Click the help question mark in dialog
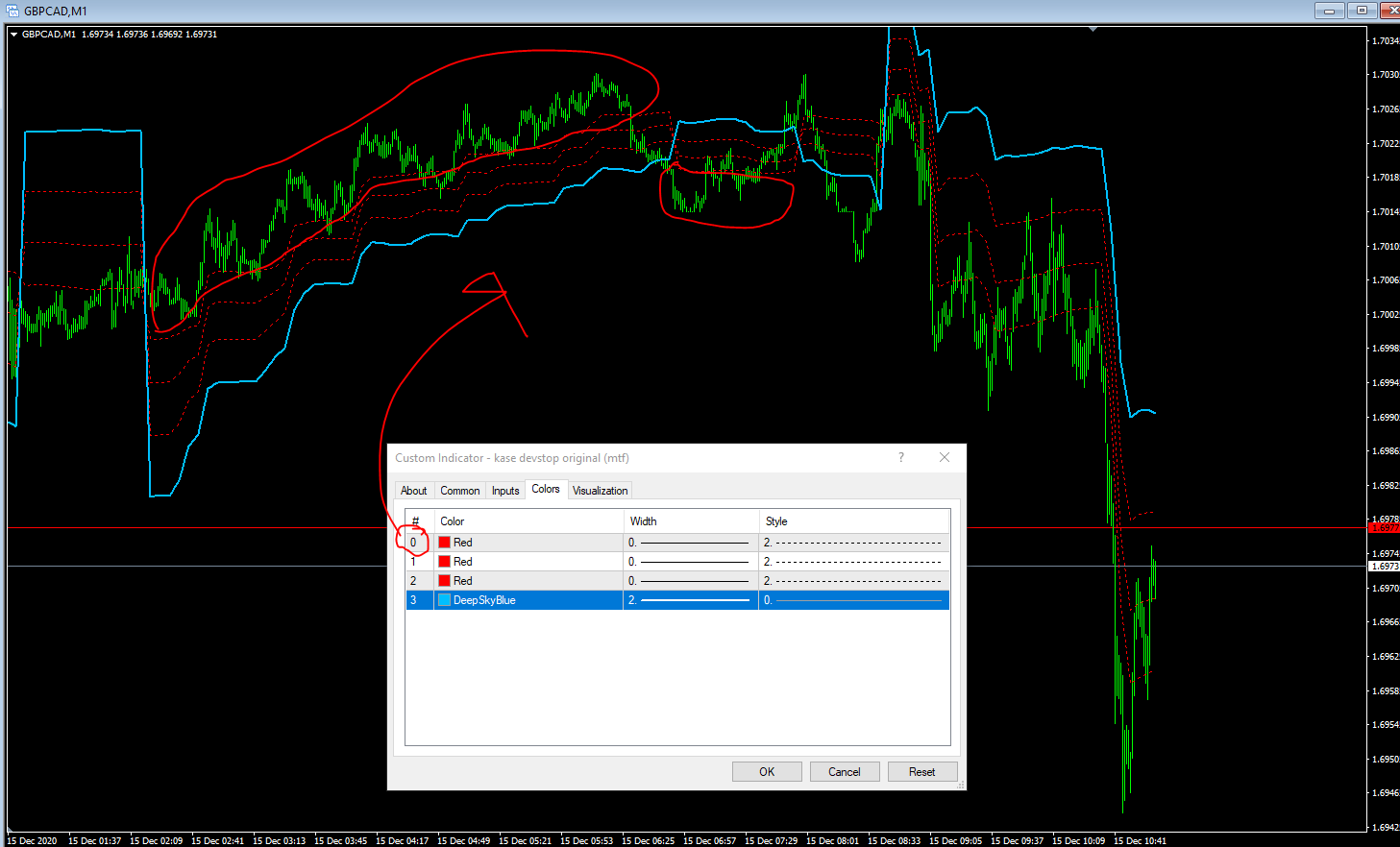 [x=900, y=457]
